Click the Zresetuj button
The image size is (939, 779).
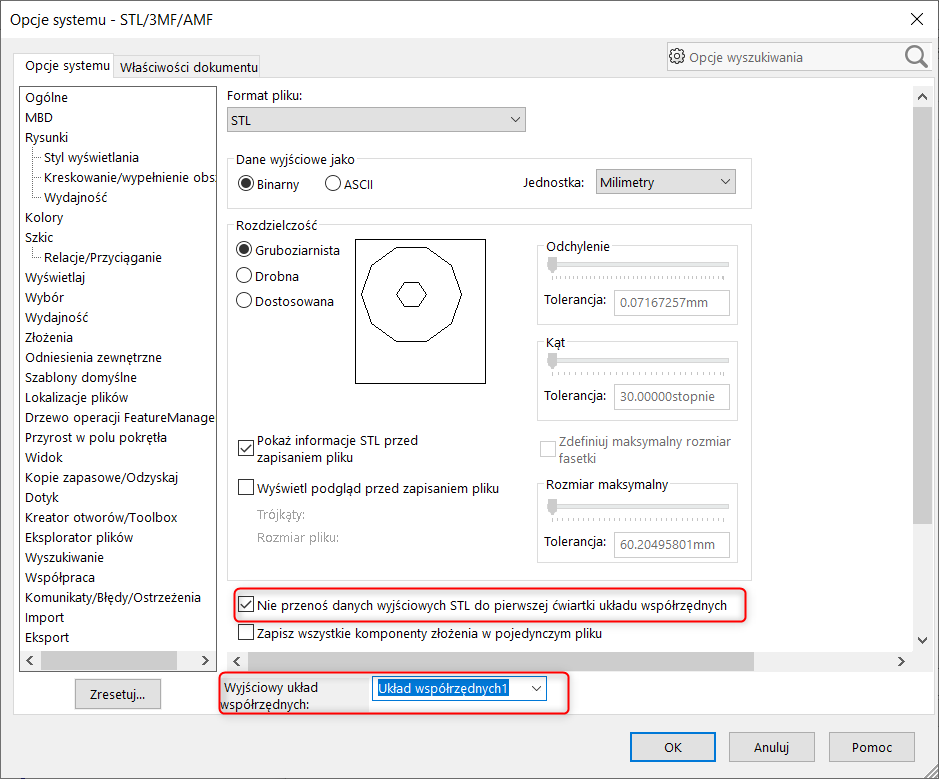pos(118,694)
